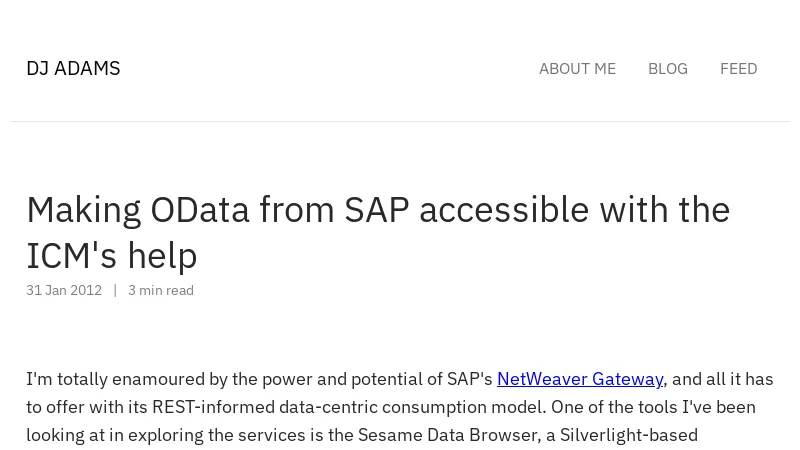Click the separator bar after the date
The width and height of the screenshot is (800, 450).
point(115,290)
